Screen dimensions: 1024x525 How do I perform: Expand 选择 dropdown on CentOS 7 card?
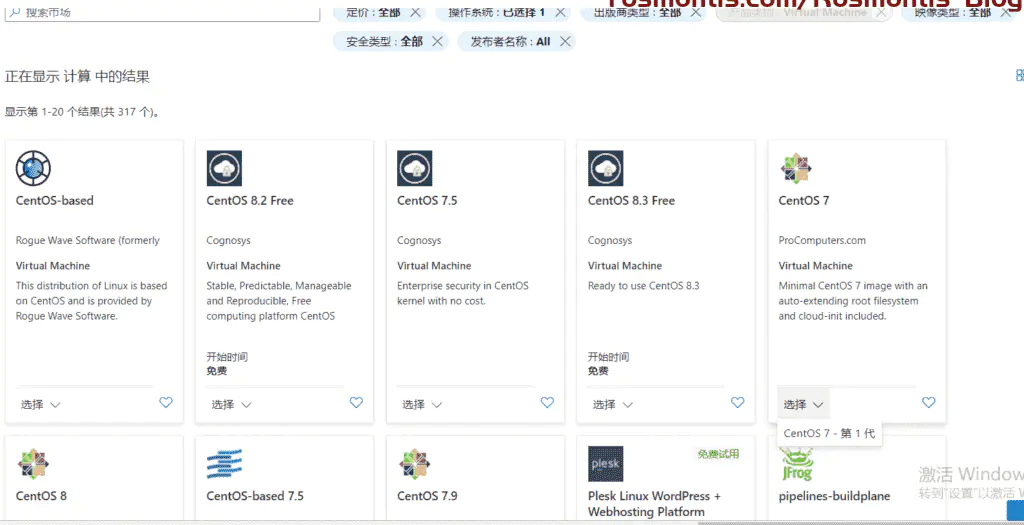803,404
